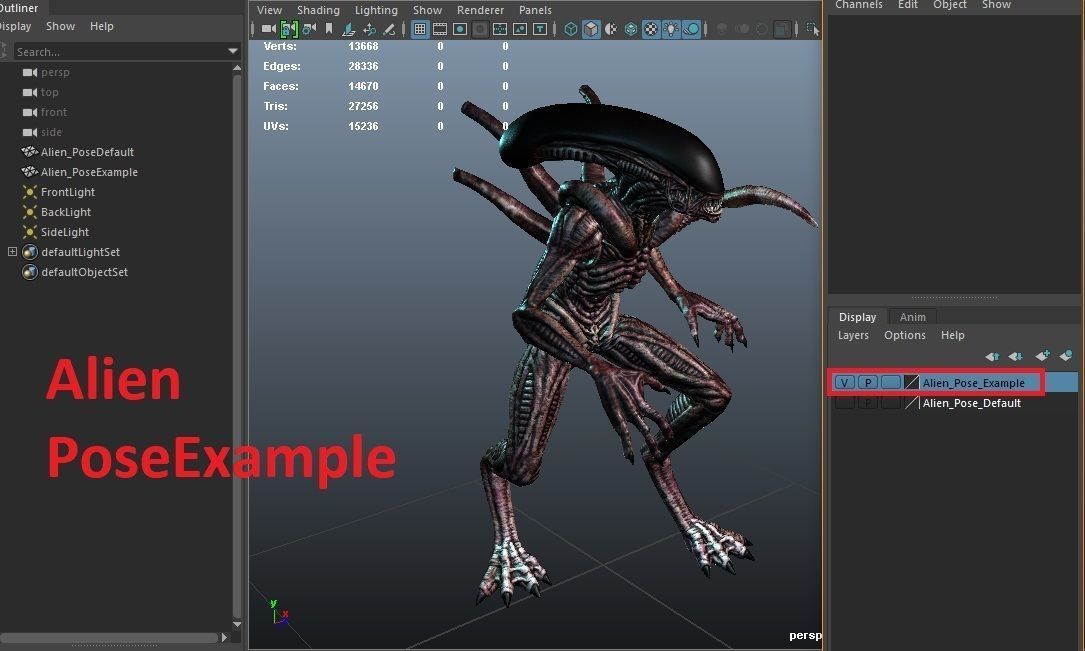Enable Wireframe on Shaded icon

tap(631, 29)
